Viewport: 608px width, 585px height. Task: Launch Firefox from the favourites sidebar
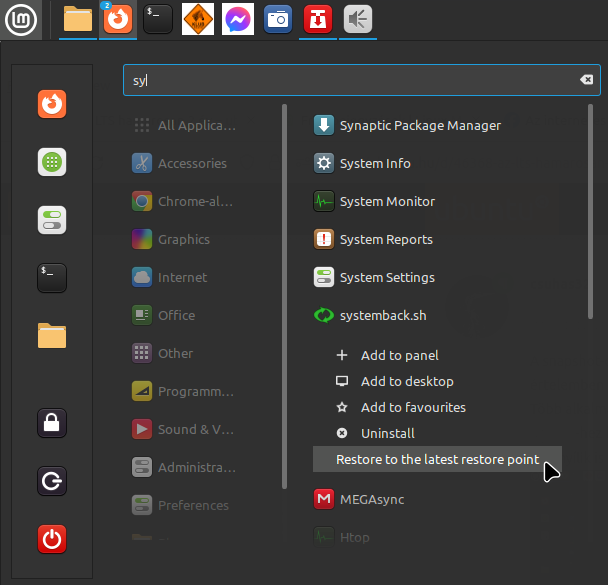[52, 104]
